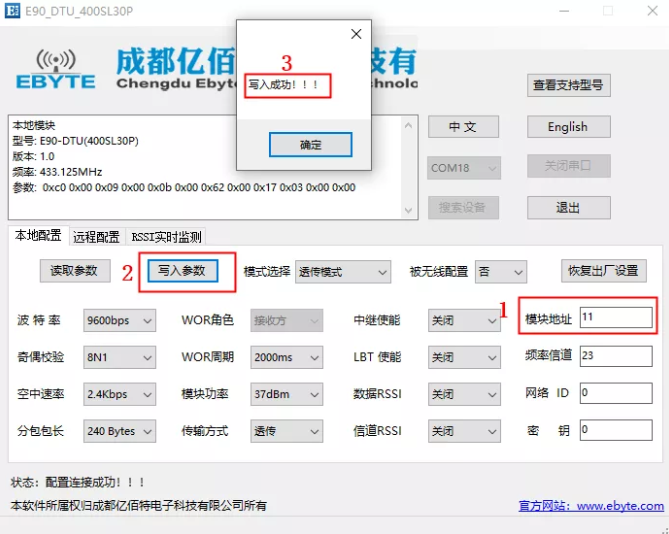
Task: Click the 频率信道 input field
Action: (x=616, y=356)
